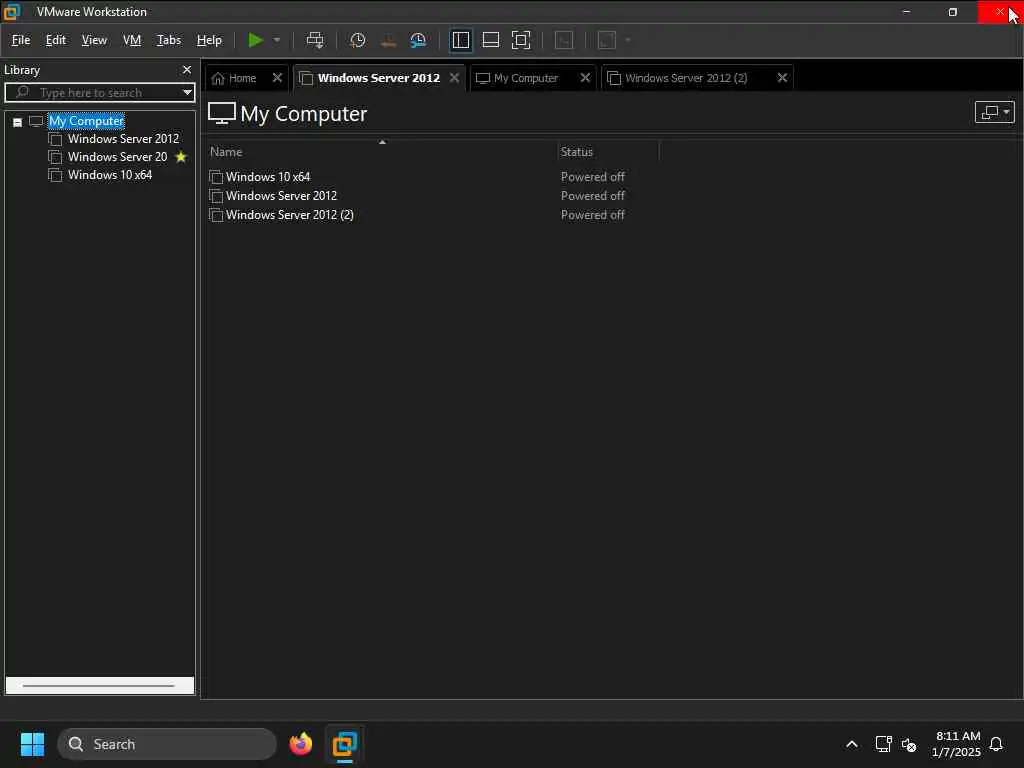1024x768 pixels.
Task: Open the Tabs menu
Action: point(168,40)
